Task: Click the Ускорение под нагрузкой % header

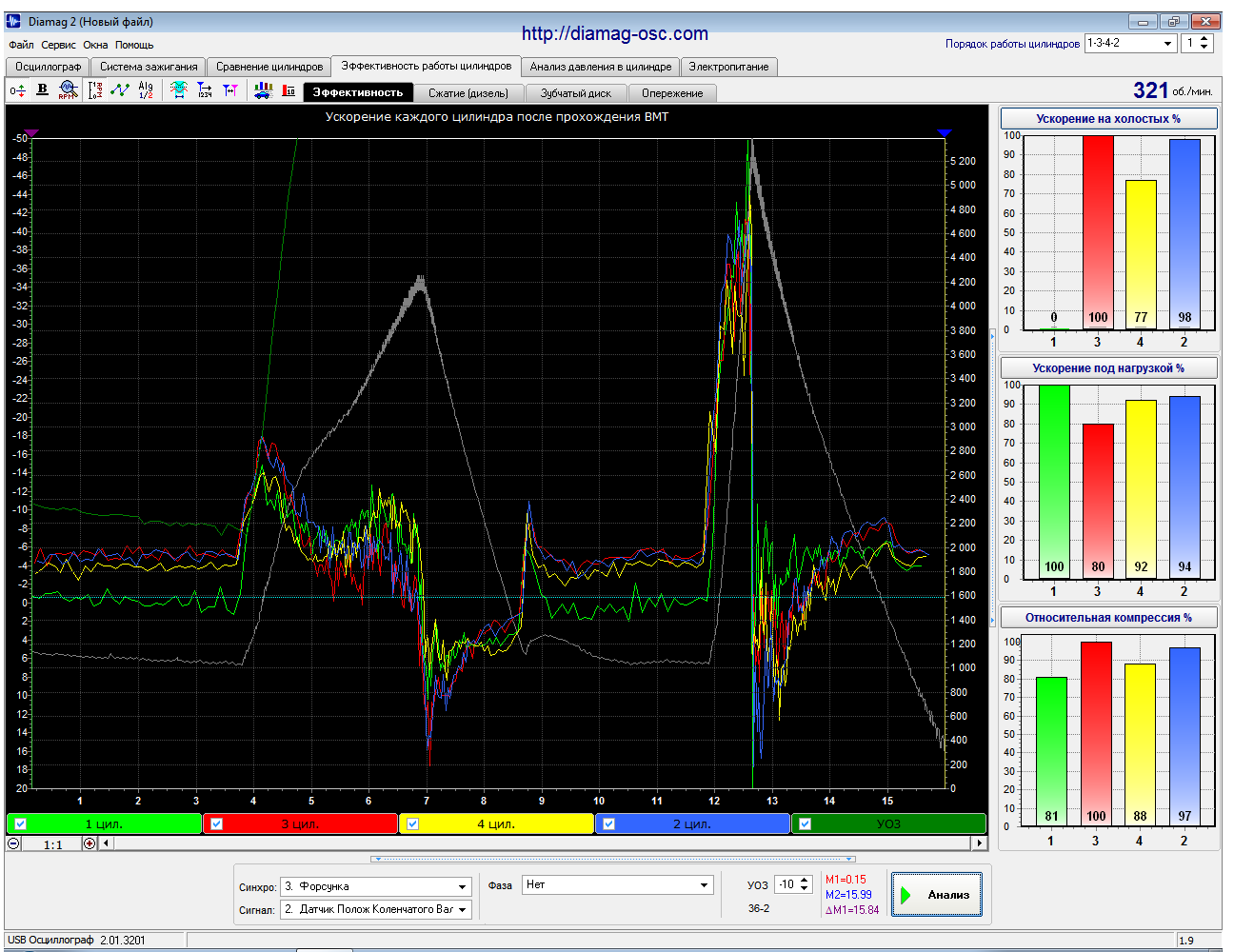Action: click(x=1108, y=368)
